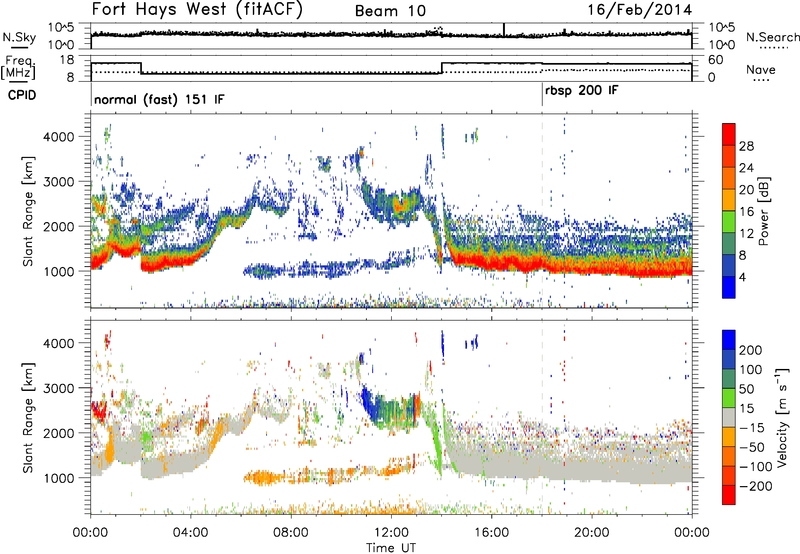The image size is (800, 554).
Task: Click the orange velocity band near 1000 km at 08:00
Action: click(x=291, y=479)
